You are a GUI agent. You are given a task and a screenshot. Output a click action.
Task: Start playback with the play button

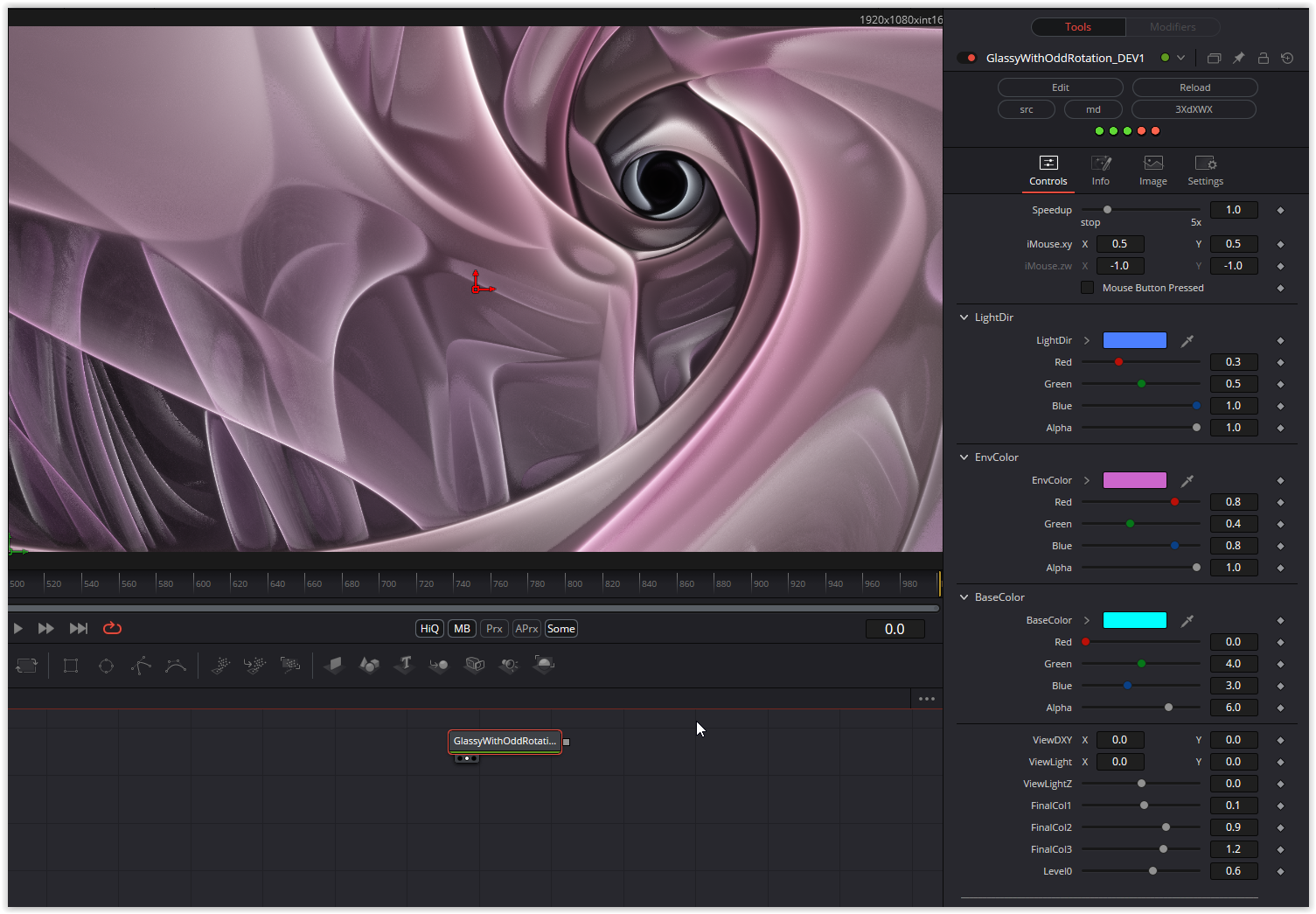(17, 628)
